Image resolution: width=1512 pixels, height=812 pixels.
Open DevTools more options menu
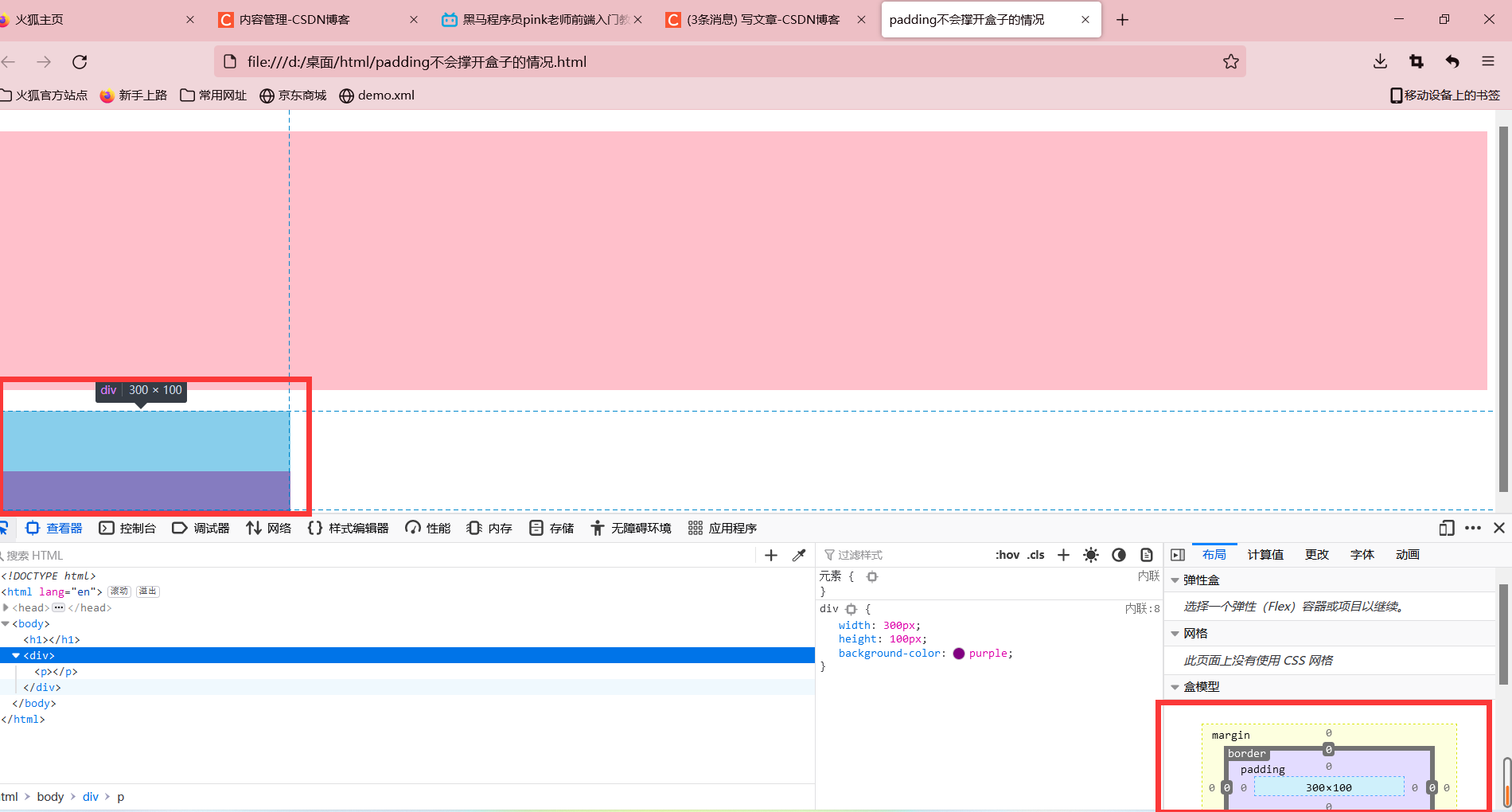click(1473, 528)
